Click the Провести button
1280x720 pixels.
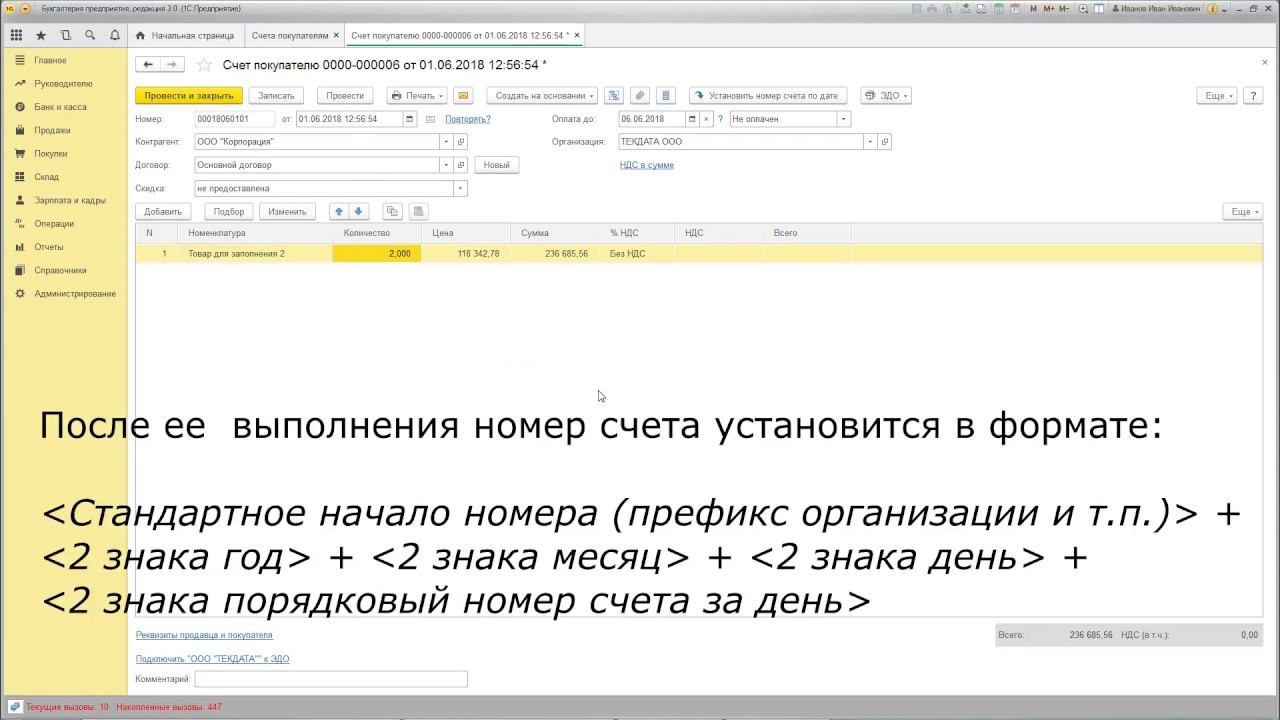pos(345,96)
